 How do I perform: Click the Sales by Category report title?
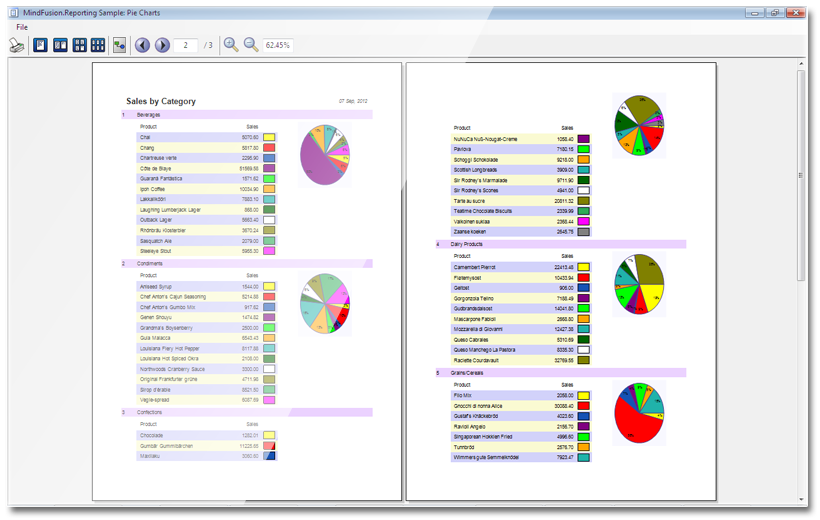pos(161,101)
